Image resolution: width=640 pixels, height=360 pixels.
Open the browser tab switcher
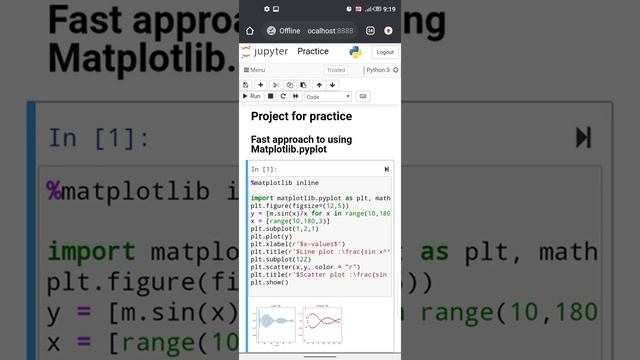370,31
